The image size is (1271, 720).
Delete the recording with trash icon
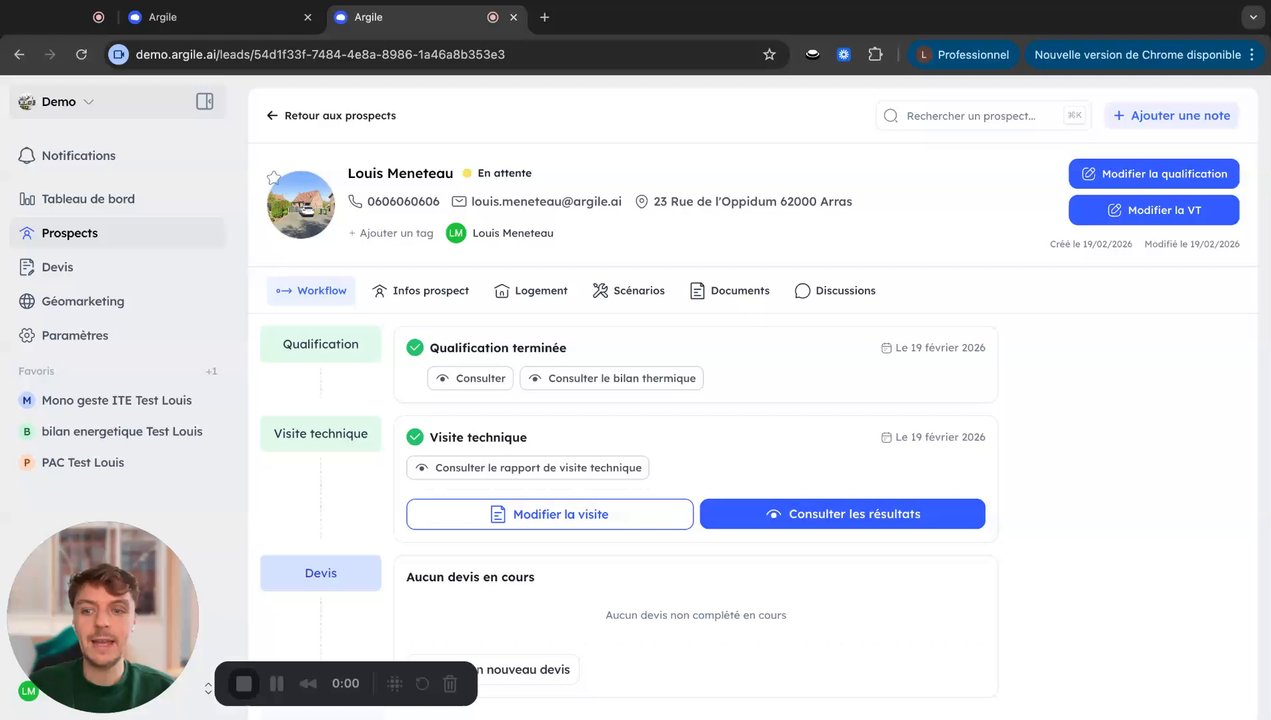pyautogui.click(x=450, y=684)
